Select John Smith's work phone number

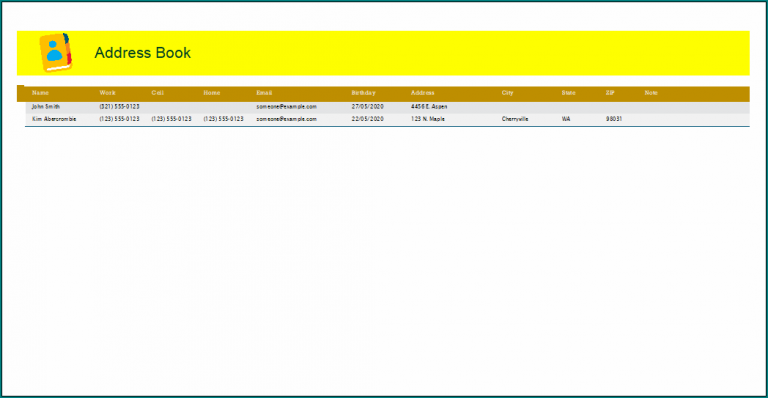click(x=120, y=106)
